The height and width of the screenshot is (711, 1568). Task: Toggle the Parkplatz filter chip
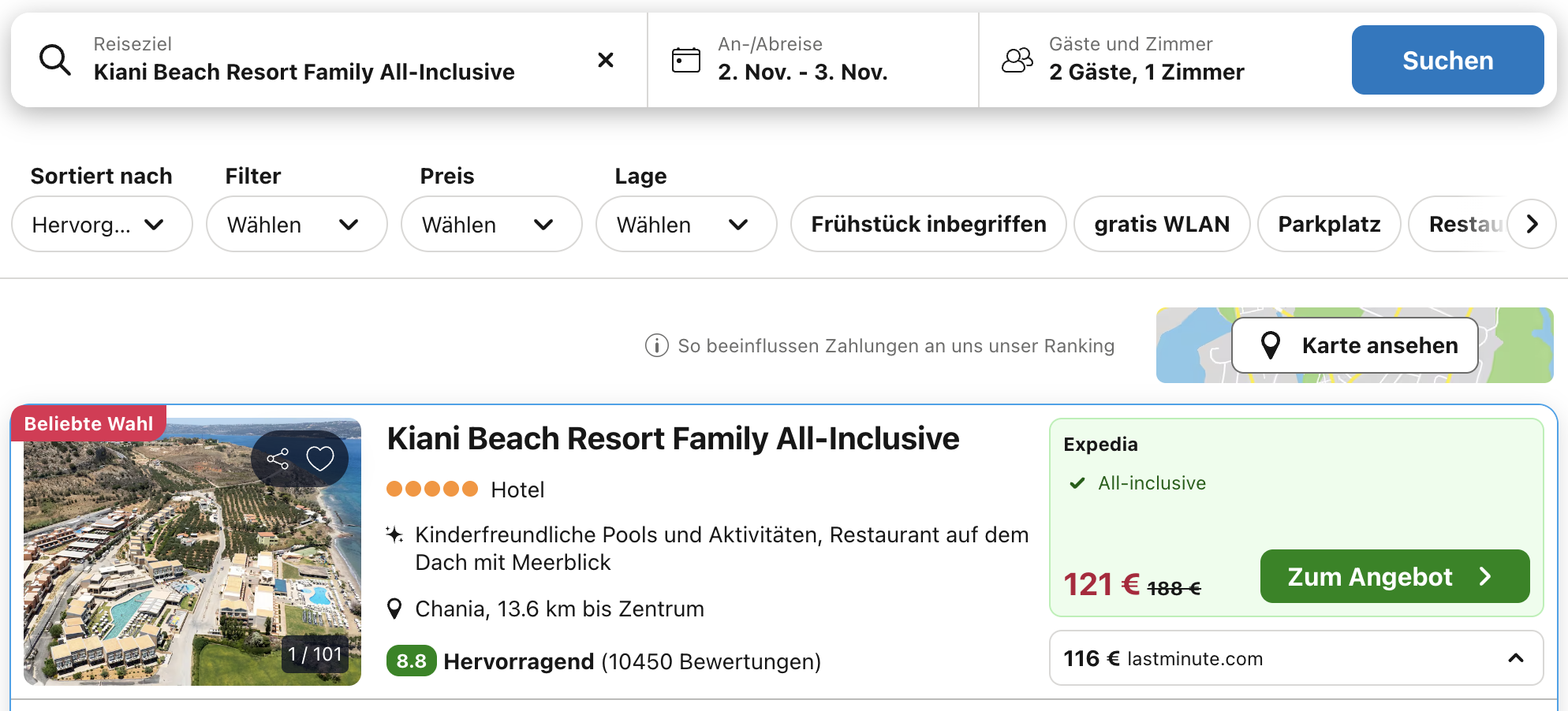coord(1328,225)
